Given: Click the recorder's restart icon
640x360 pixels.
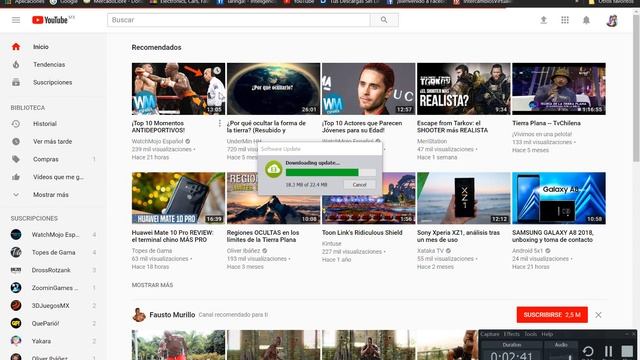Looking at the screenshot, I should pyautogui.click(x=588, y=351).
